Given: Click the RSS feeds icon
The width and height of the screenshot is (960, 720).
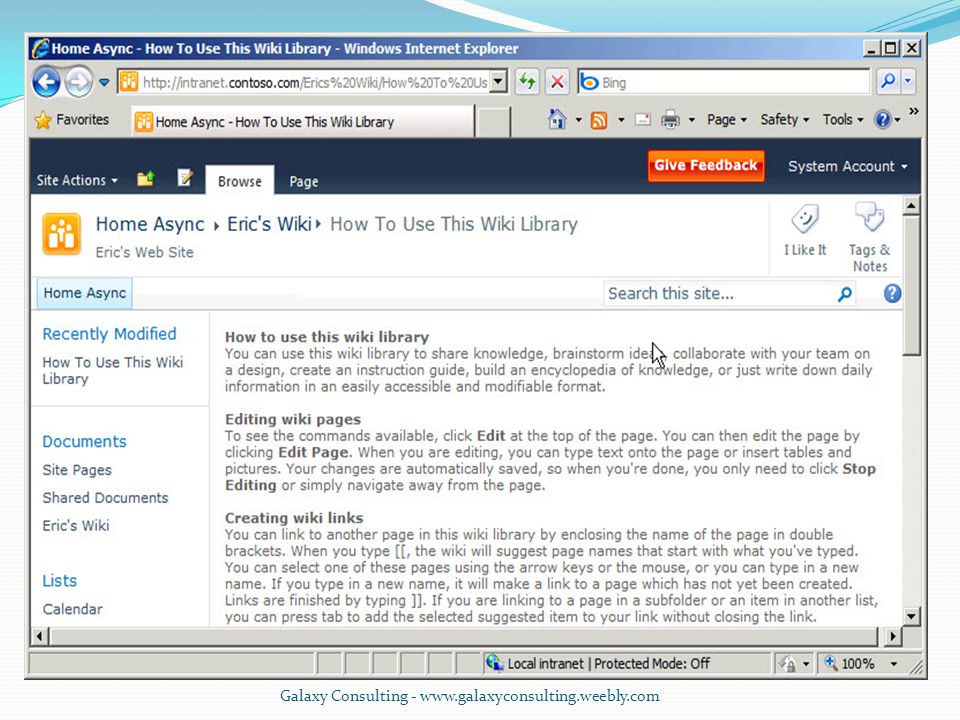Looking at the screenshot, I should click(x=599, y=121).
